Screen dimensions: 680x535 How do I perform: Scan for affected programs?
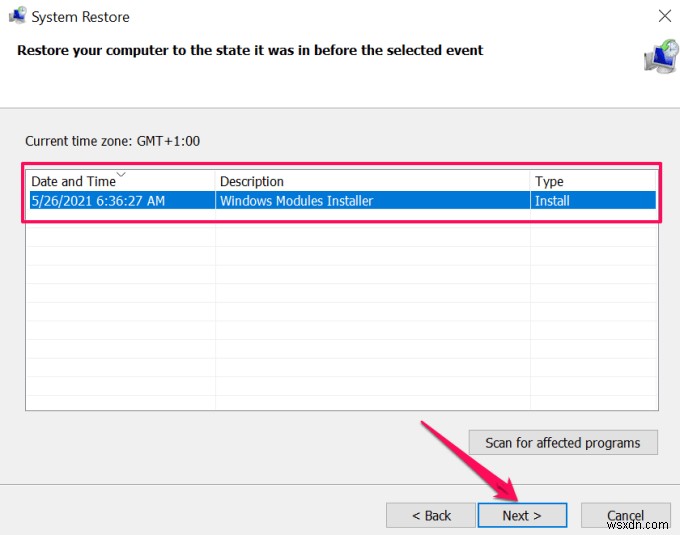click(563, 442)
